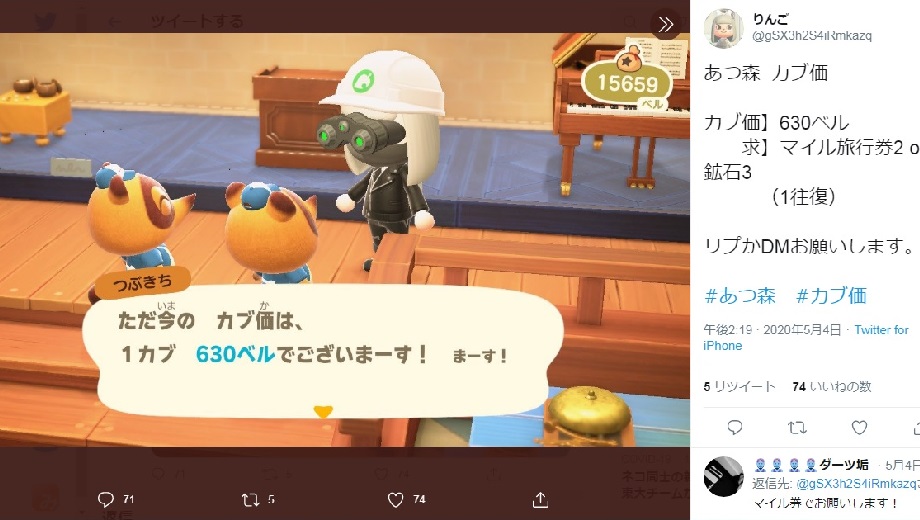View the 5 リツイート list

coord(739,386)
